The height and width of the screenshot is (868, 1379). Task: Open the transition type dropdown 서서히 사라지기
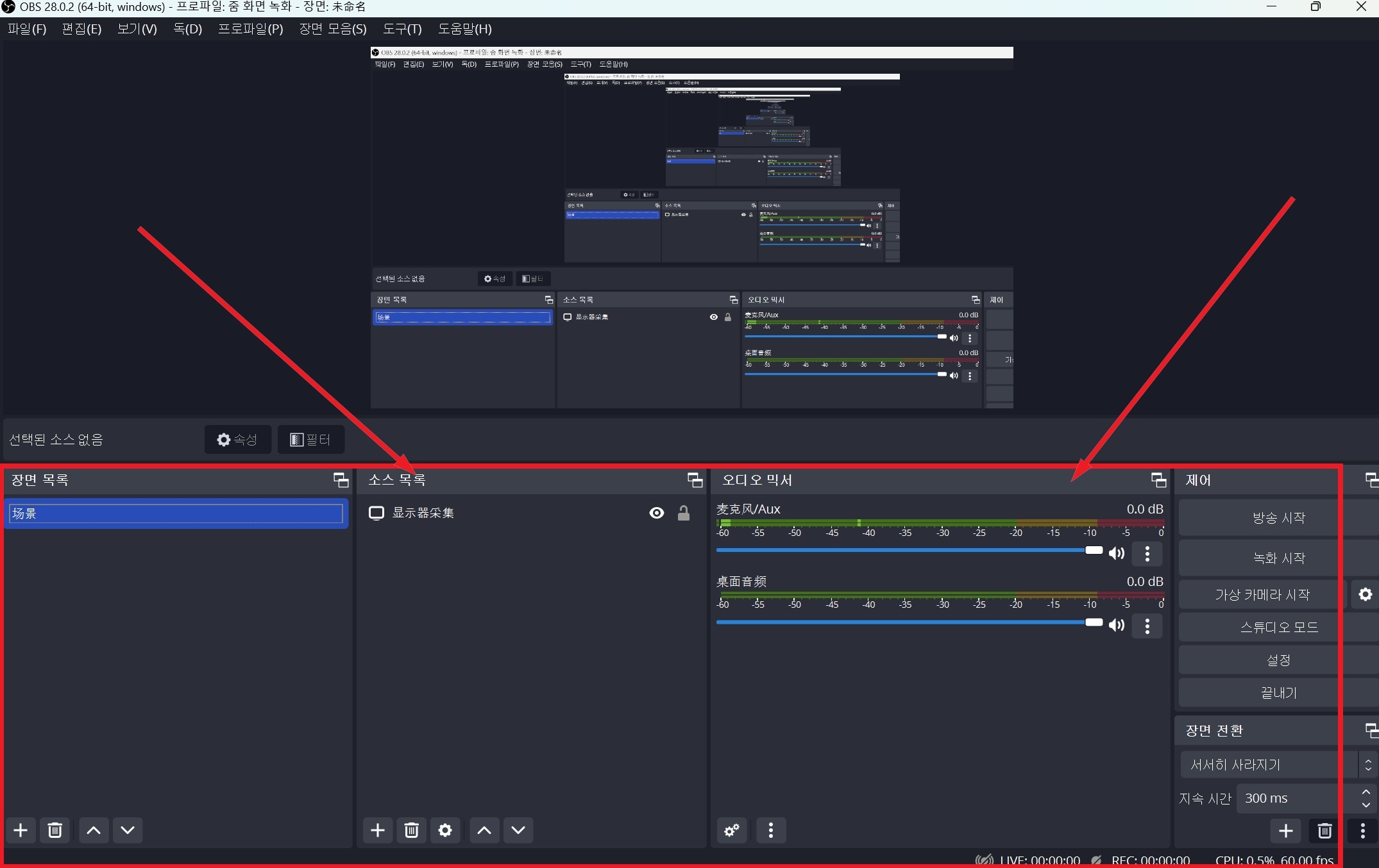pyautogui.click(x=1279, y=764)
